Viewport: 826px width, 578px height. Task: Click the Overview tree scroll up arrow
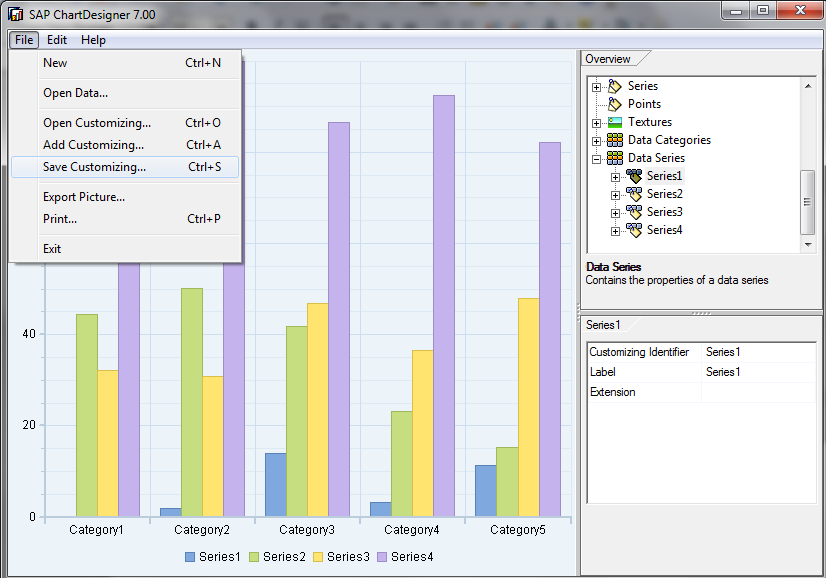click(808, 86)
